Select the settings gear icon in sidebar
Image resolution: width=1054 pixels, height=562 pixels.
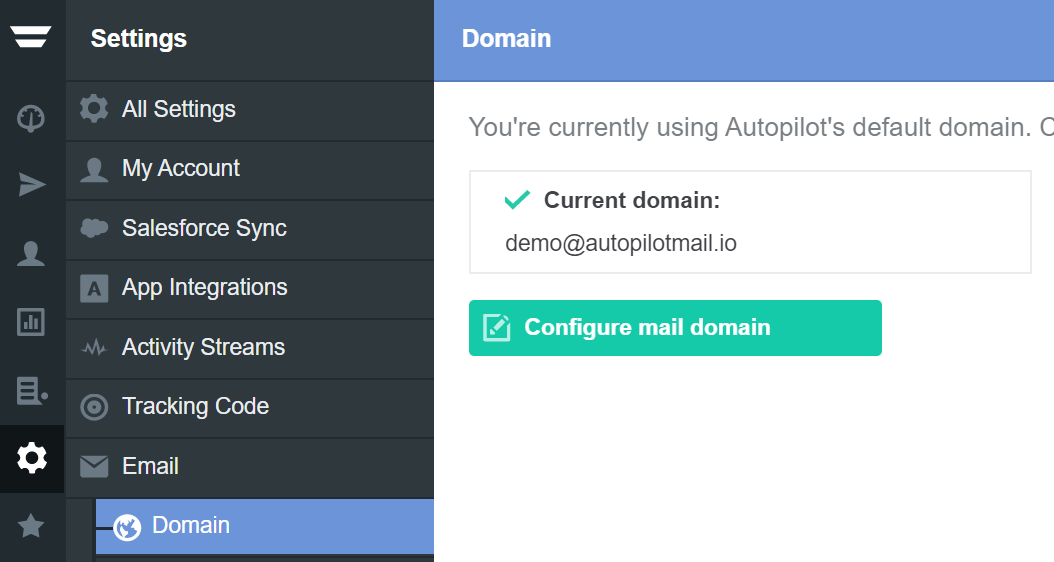point(32,458)
